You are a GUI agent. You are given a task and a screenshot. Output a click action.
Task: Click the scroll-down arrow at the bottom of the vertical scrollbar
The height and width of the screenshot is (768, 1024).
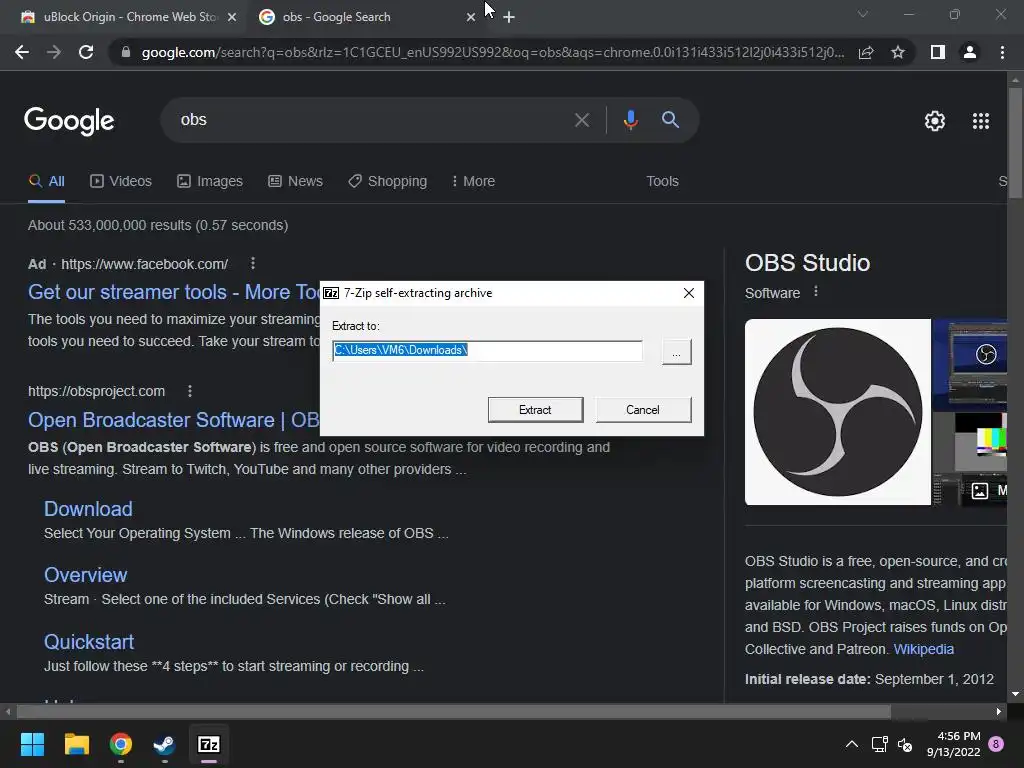click(x=1015, y=695)
